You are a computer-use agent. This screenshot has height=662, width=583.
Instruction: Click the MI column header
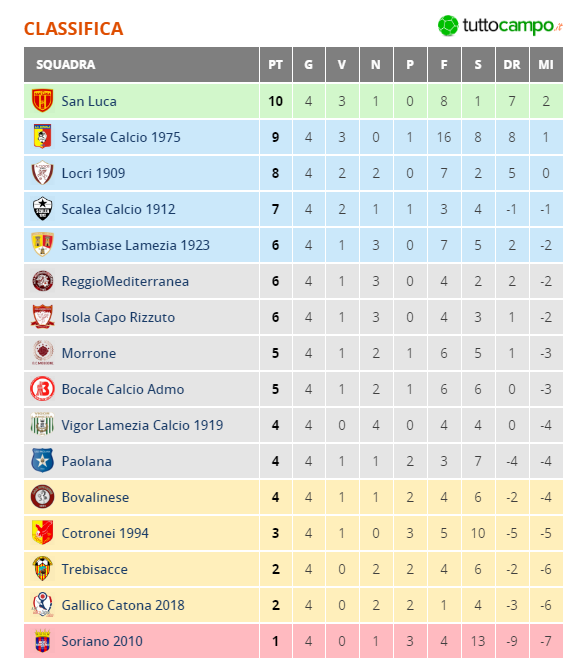pyautogui.click(x=546, y=65)
